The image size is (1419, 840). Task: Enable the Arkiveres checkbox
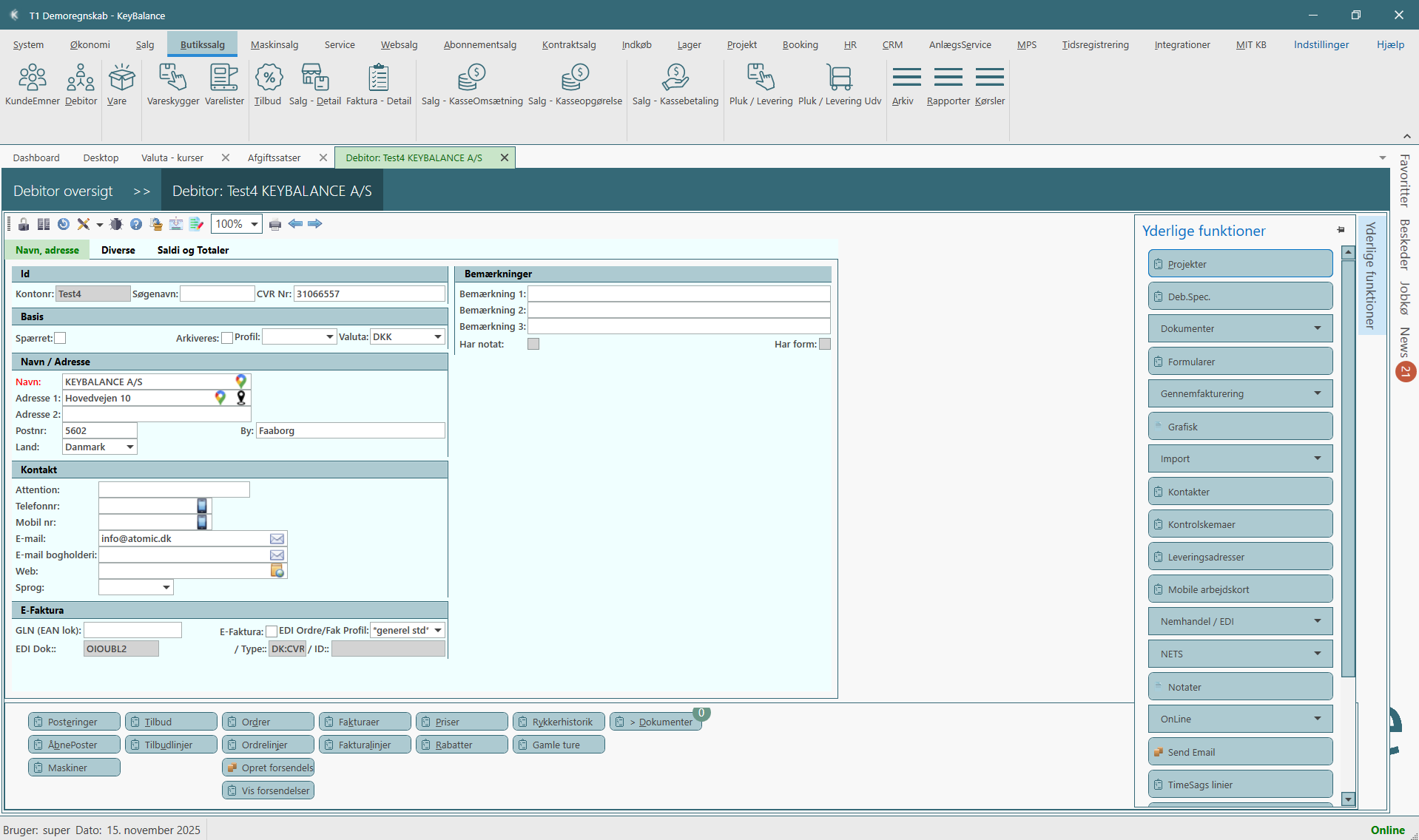227,338
